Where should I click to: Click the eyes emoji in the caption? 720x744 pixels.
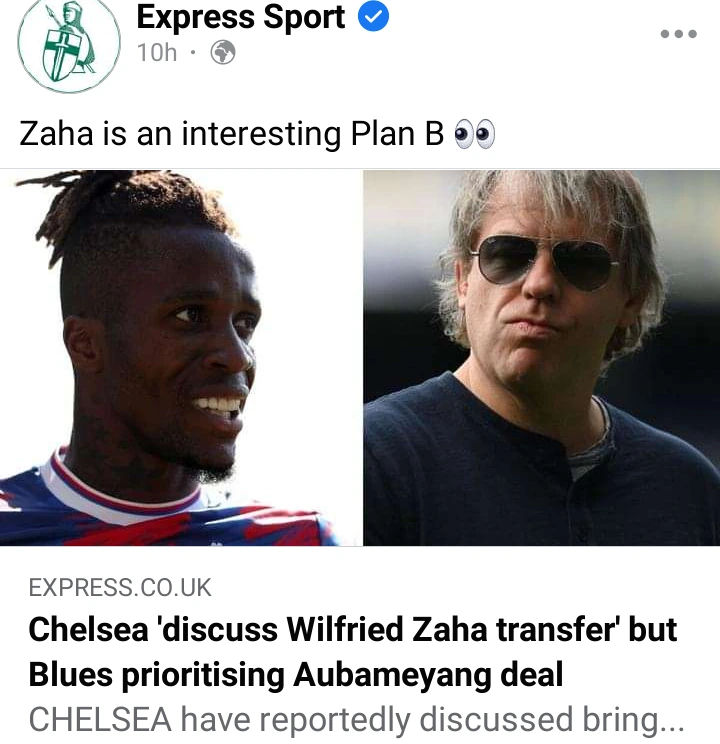point(474,134)
